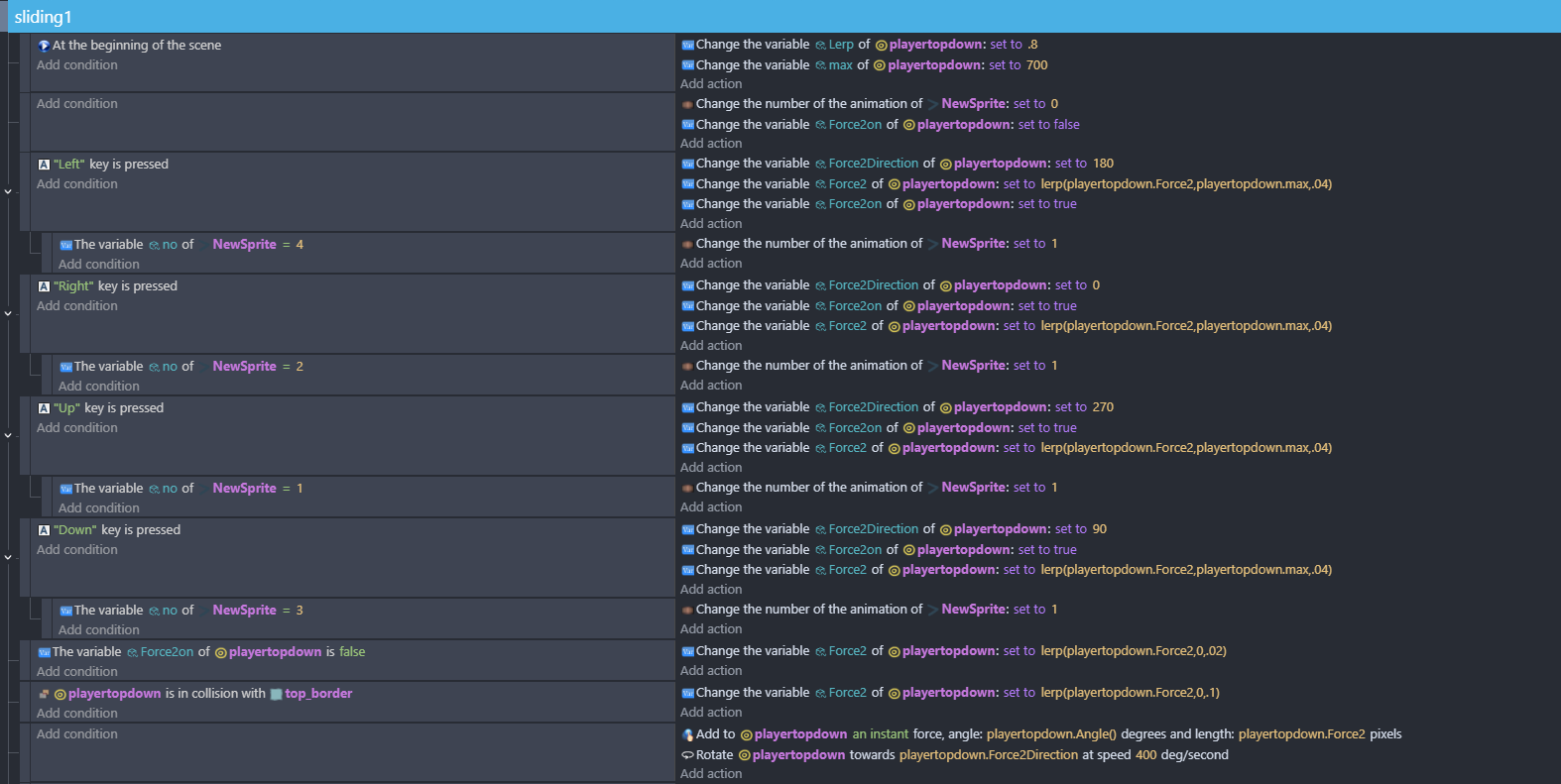Screen dimensions: 1561x784
Task: Click the force icon on the add instant force action
Action: click(x=687, y=734)
